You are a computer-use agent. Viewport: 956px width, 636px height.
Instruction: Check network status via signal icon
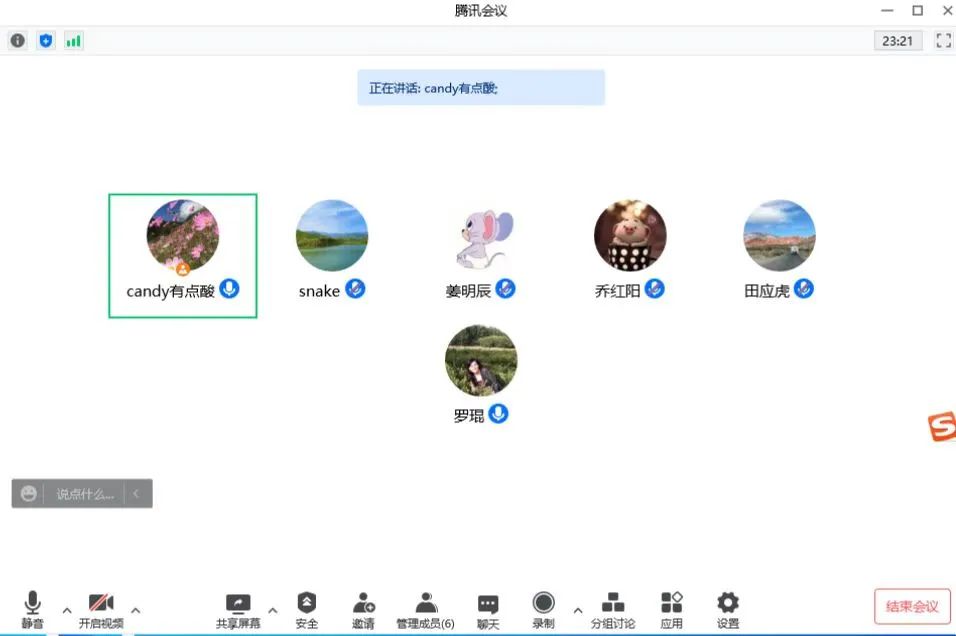click(72, 40)
